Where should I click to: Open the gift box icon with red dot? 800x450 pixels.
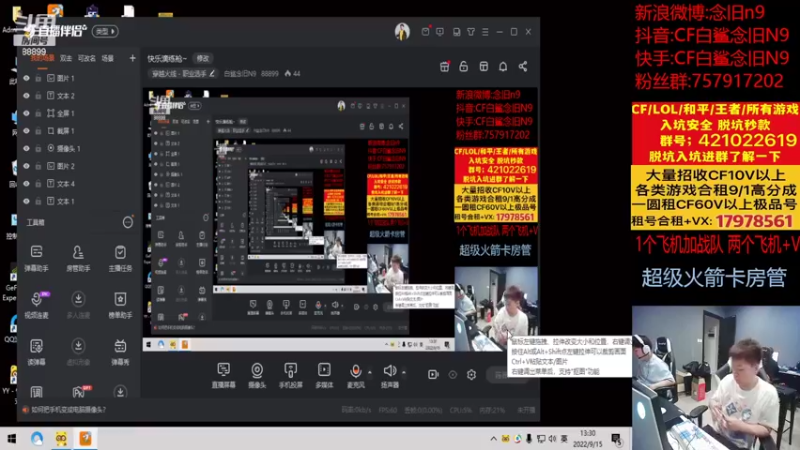coord(445,66)
